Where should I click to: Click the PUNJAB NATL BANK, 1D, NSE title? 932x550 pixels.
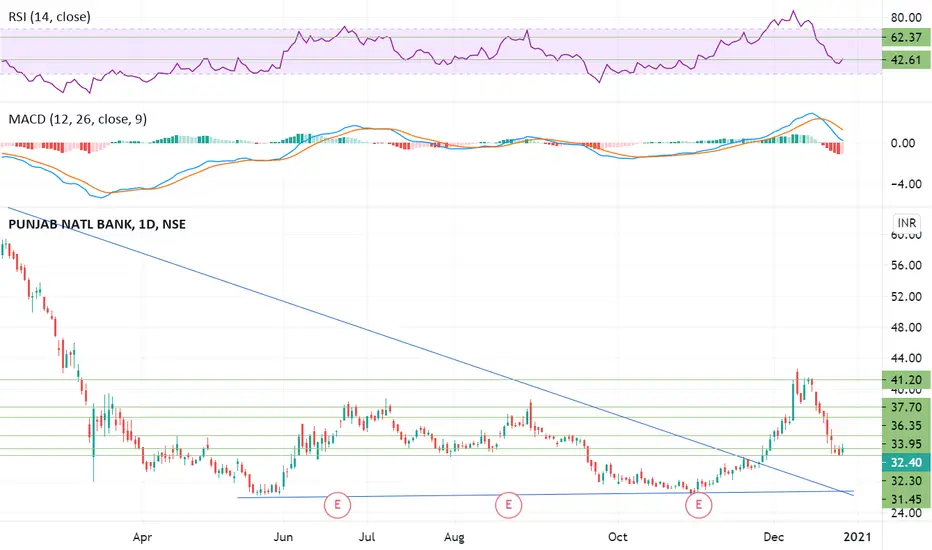[x=97, y=224]
